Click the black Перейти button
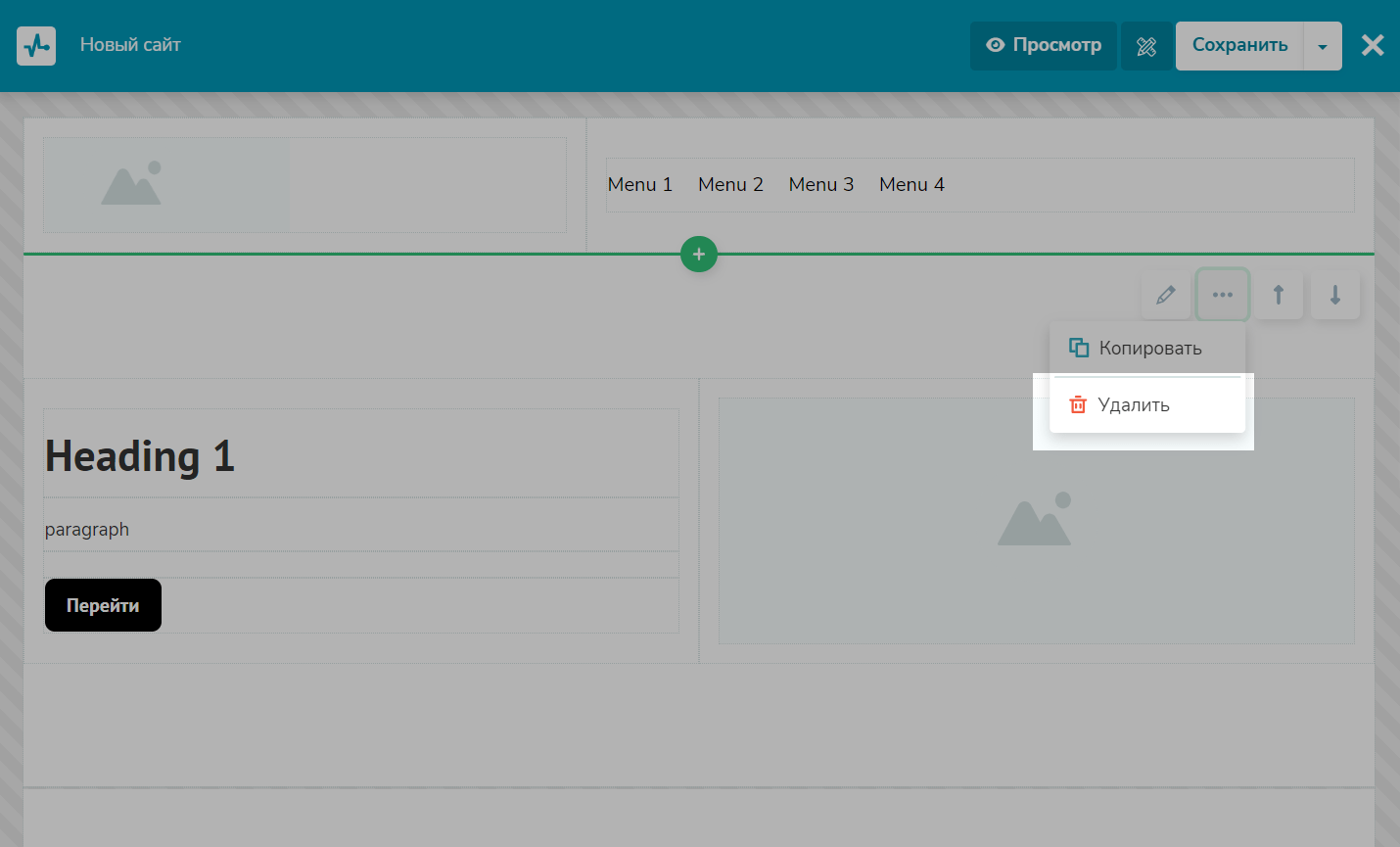Screen dimensions: 1400x847 tap(103, 605)
